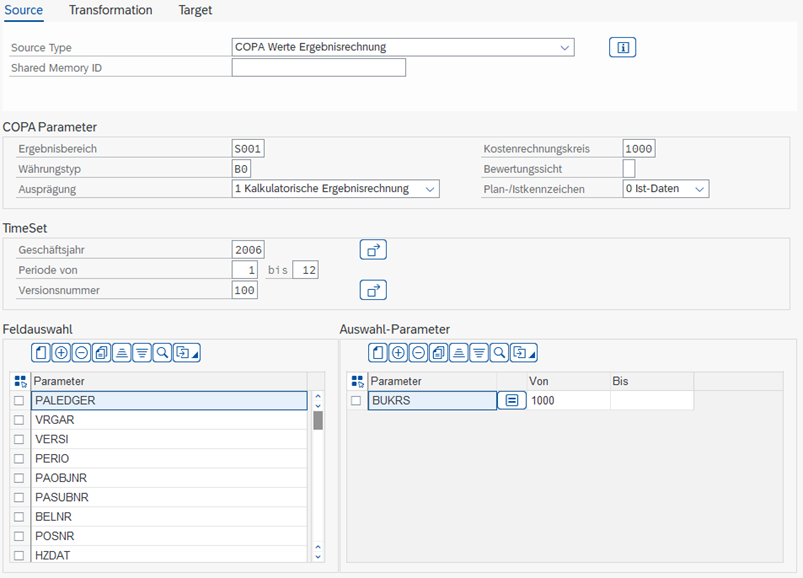The height and width of the screenshot is (578, 803).
Task: Remove a row with the Feldauswahl minus icon
Action: 81,353
